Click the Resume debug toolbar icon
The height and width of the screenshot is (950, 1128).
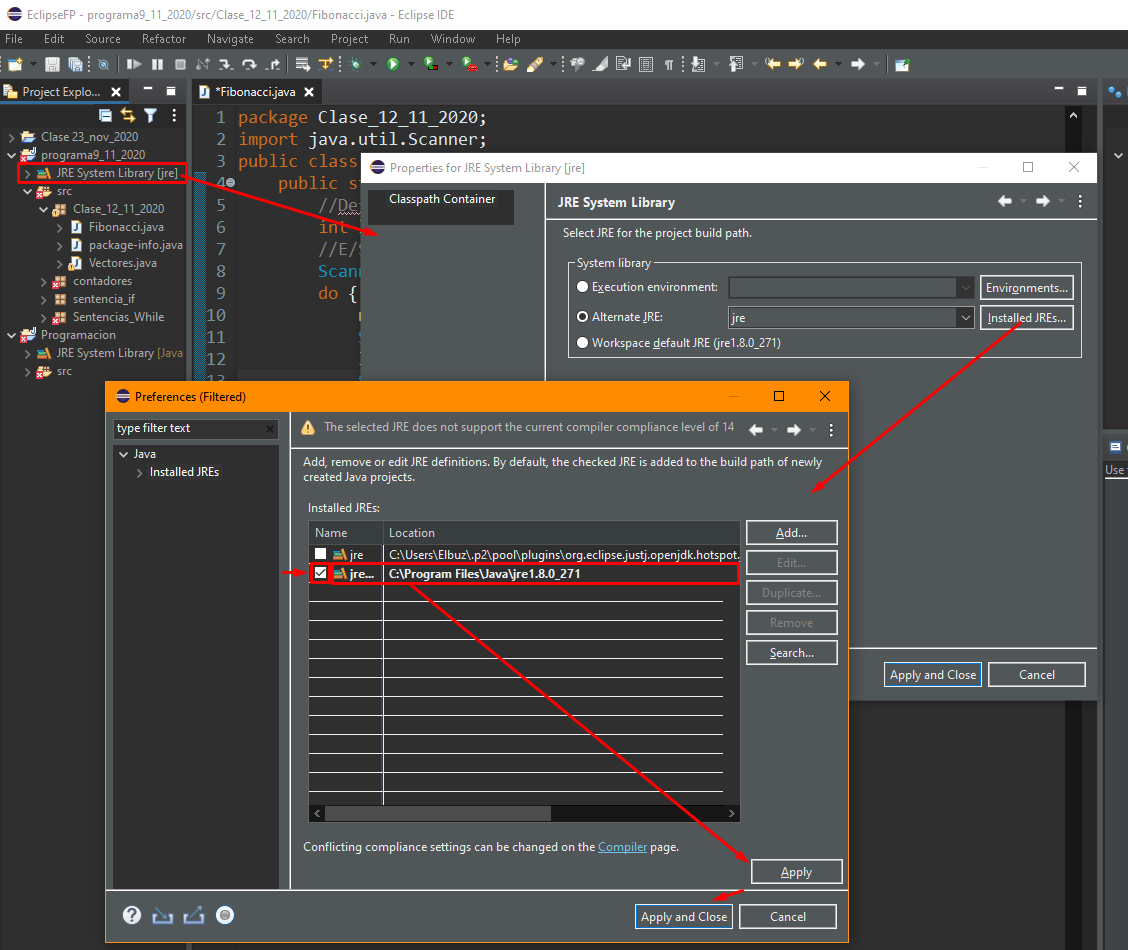(134, 64)
